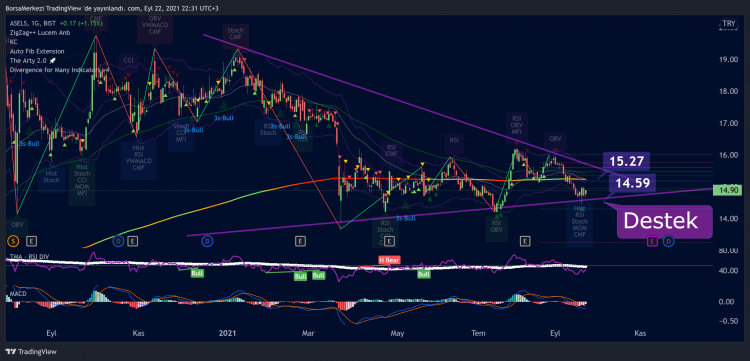Open the TRY currency selector
The image size is (750, 361).
728,23
